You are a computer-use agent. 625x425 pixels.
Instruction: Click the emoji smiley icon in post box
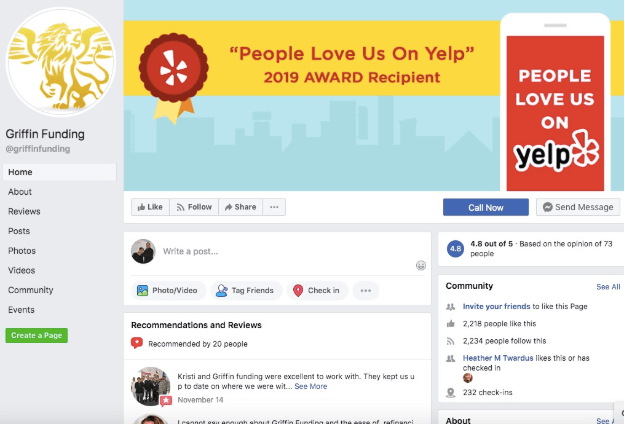point(421,266)
